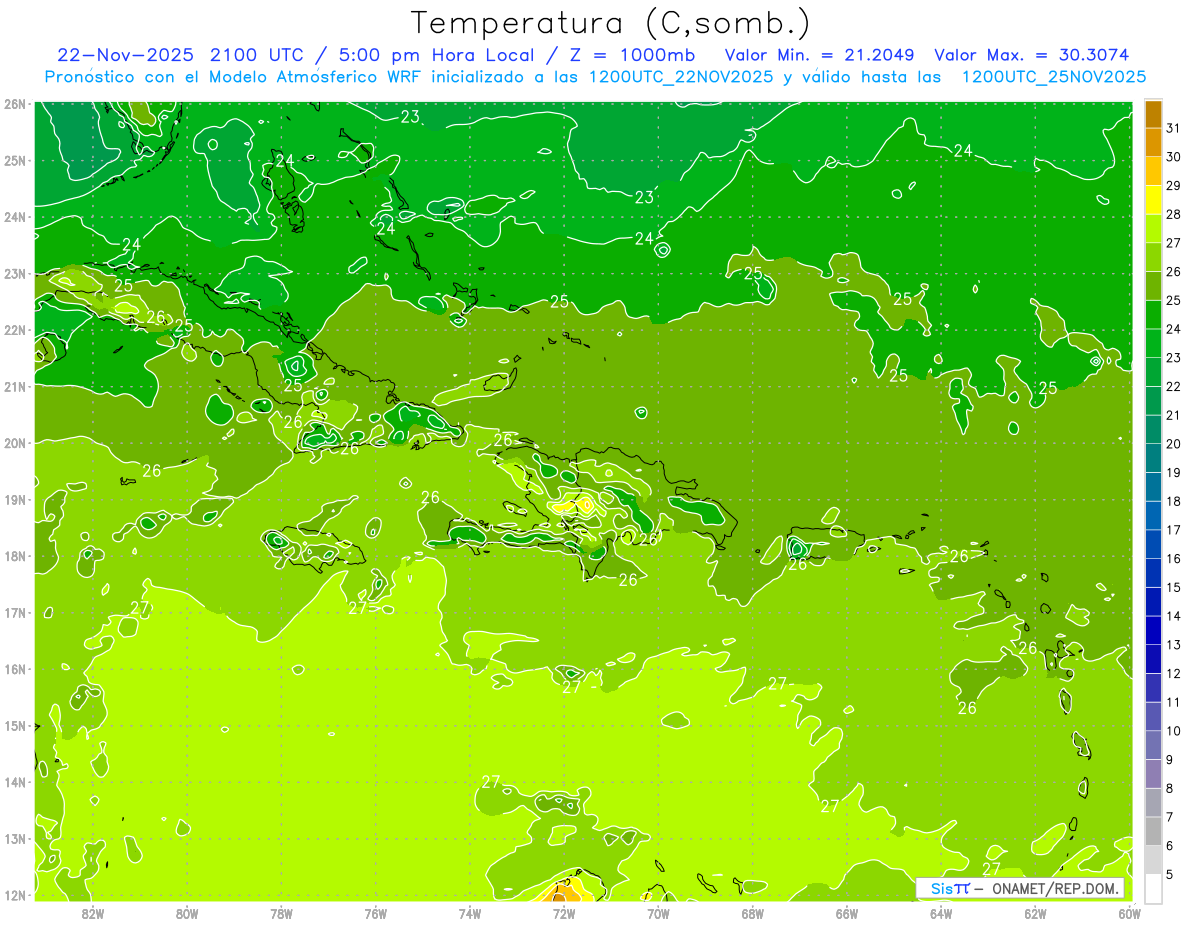Click the '21N' latitude label

pyautogui.click(x=14, y=386)
